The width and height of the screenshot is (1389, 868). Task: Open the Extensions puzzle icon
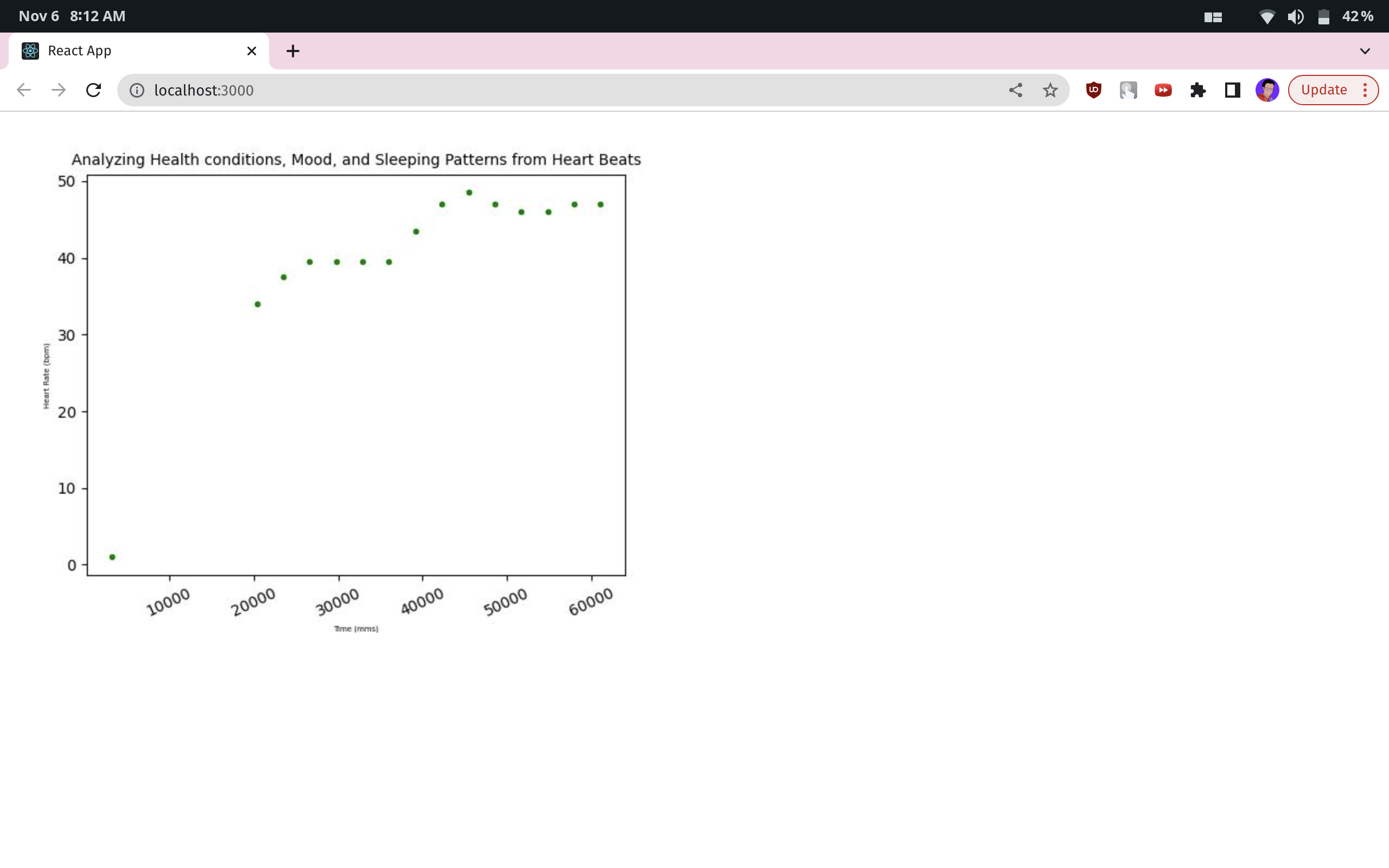(1197, 90)
